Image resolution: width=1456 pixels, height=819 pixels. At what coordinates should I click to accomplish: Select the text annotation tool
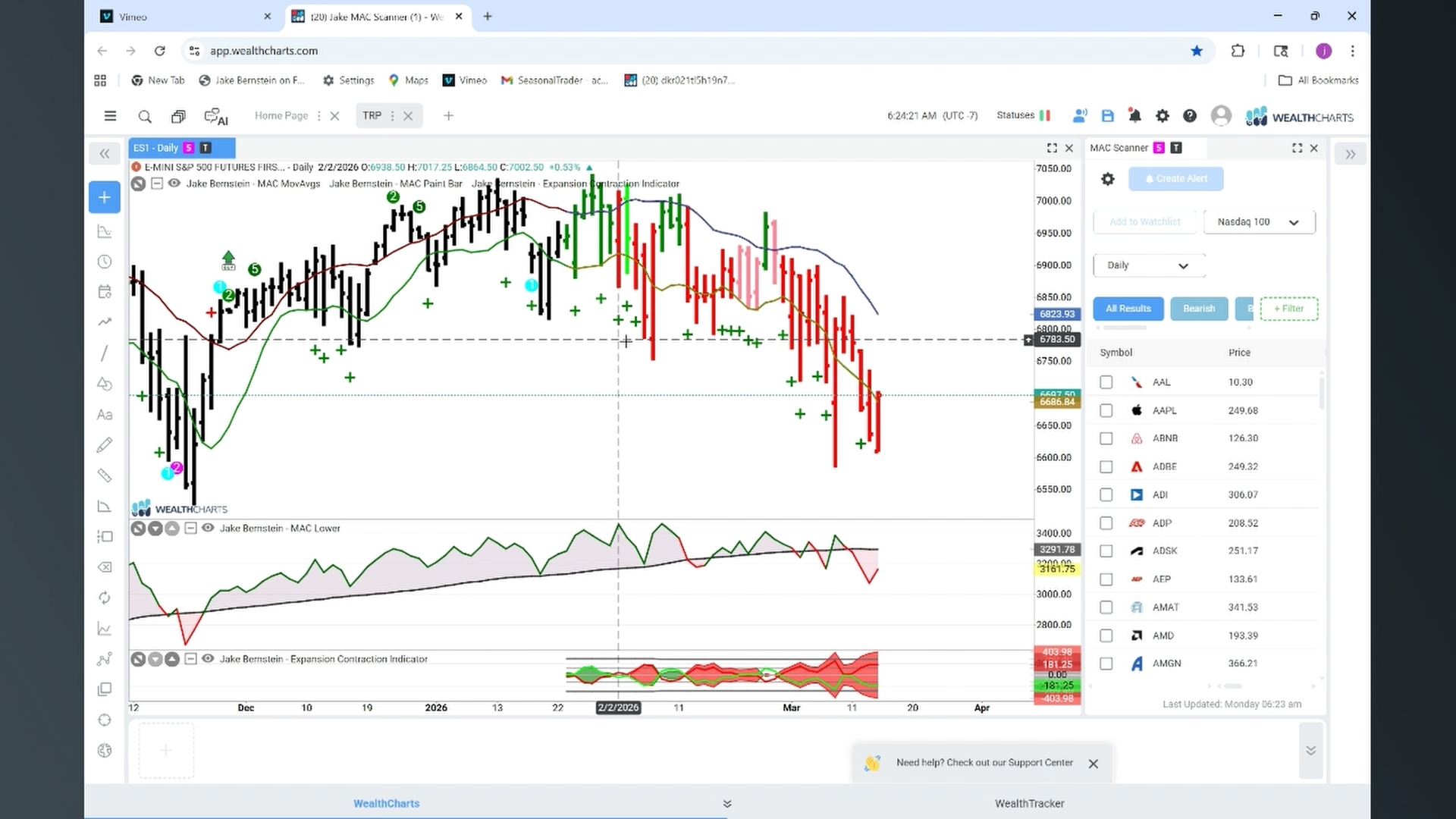tap(105, 415)
